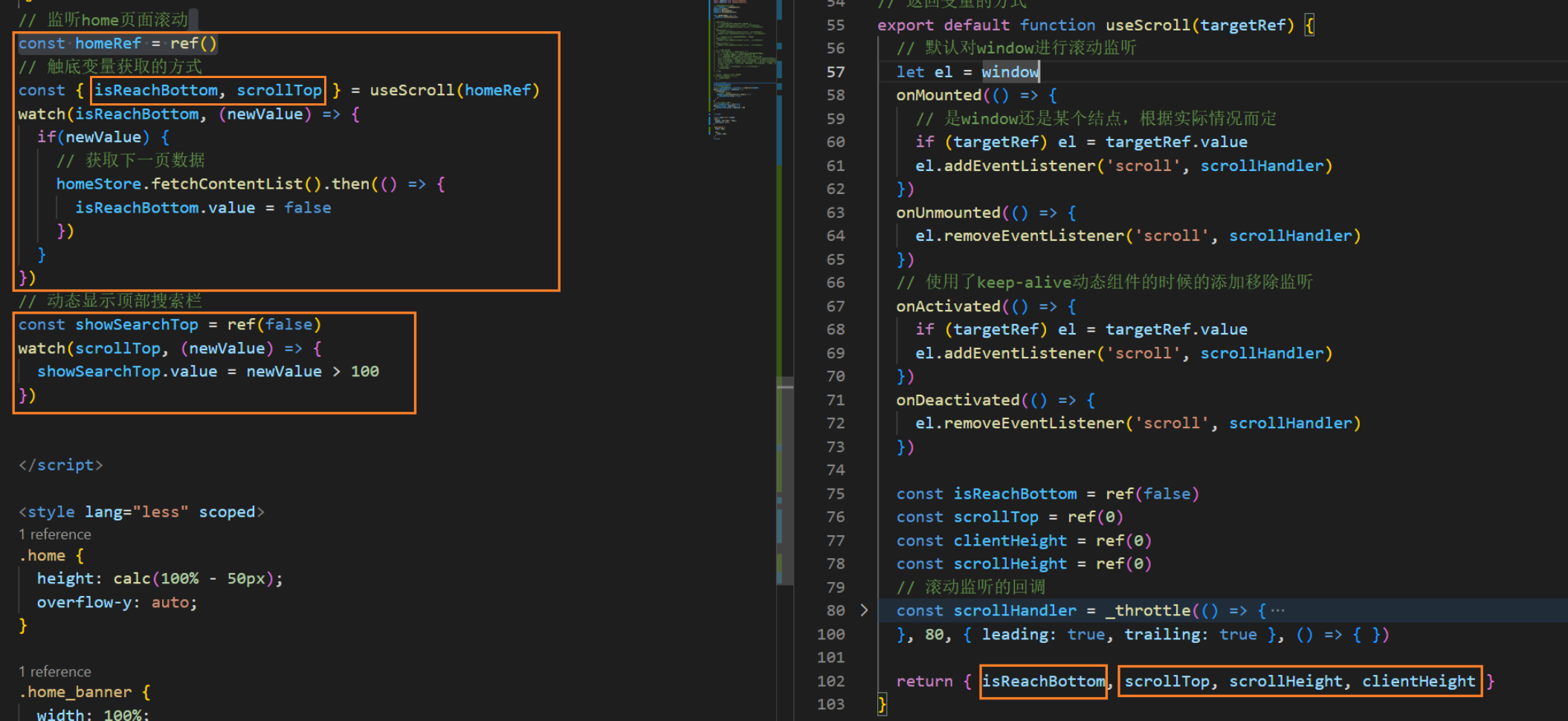The image size is (1568, 721).
Task: Place the cursor on the highlighted 'window' word
Action: 1010,72
